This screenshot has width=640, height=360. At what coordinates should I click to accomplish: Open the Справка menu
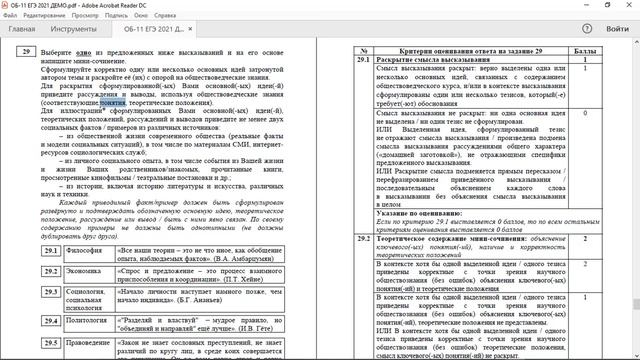pos(165,16)
